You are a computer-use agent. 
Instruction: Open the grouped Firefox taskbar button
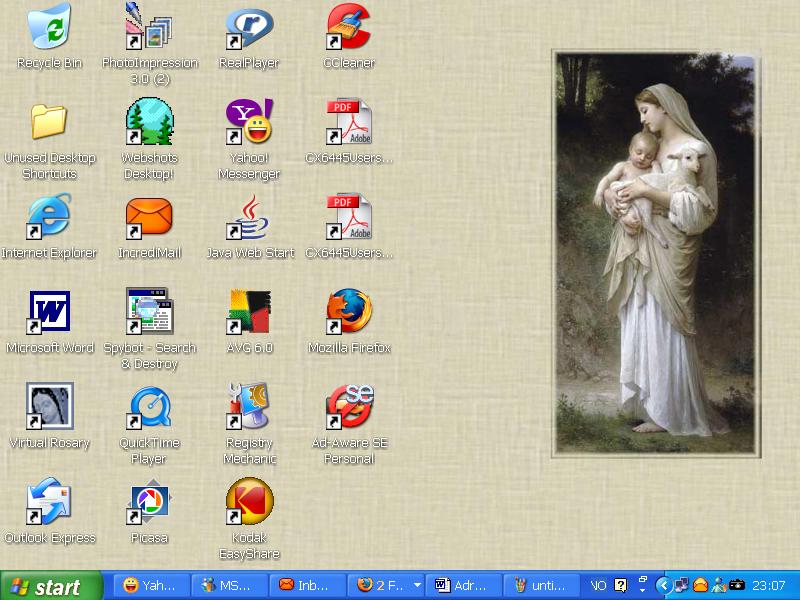[386, 585]
